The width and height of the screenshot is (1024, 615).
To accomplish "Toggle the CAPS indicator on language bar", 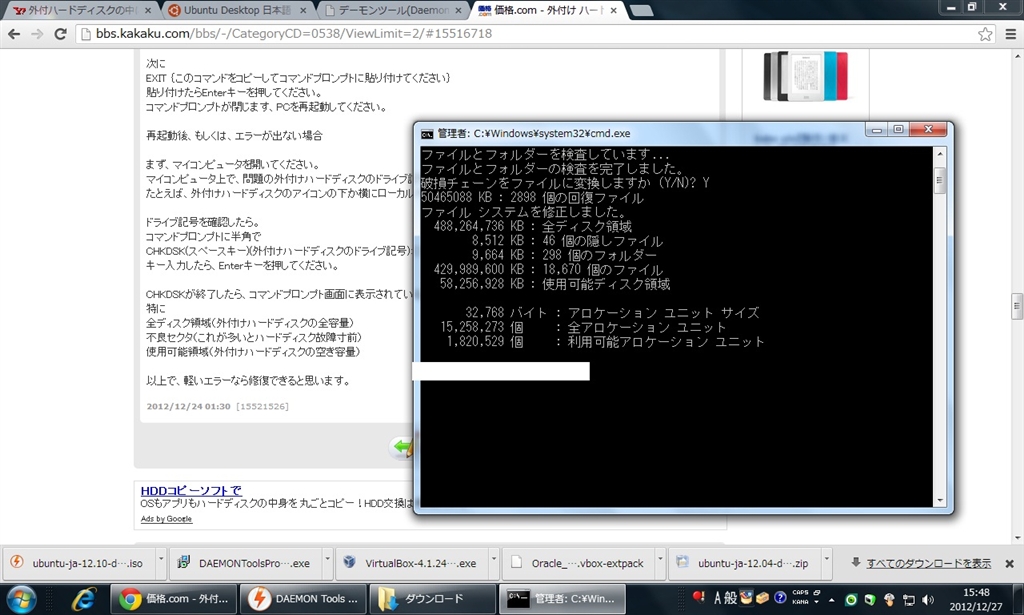I will [x=800, y=593].
